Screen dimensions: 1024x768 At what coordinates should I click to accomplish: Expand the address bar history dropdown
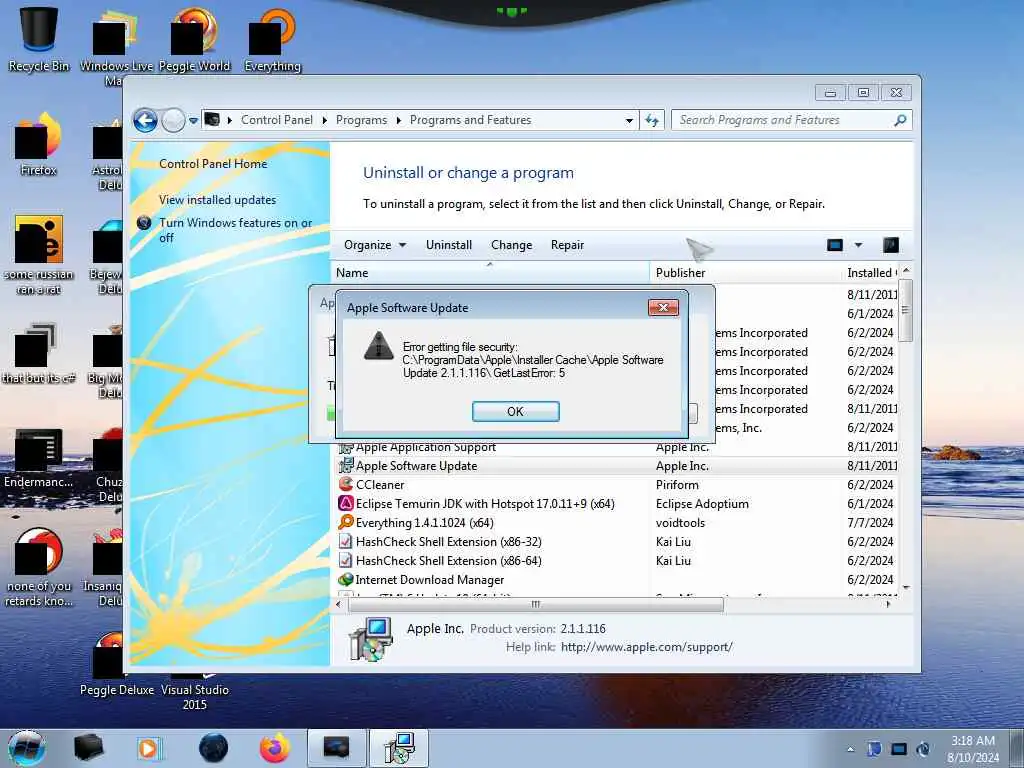pos(629,120)
